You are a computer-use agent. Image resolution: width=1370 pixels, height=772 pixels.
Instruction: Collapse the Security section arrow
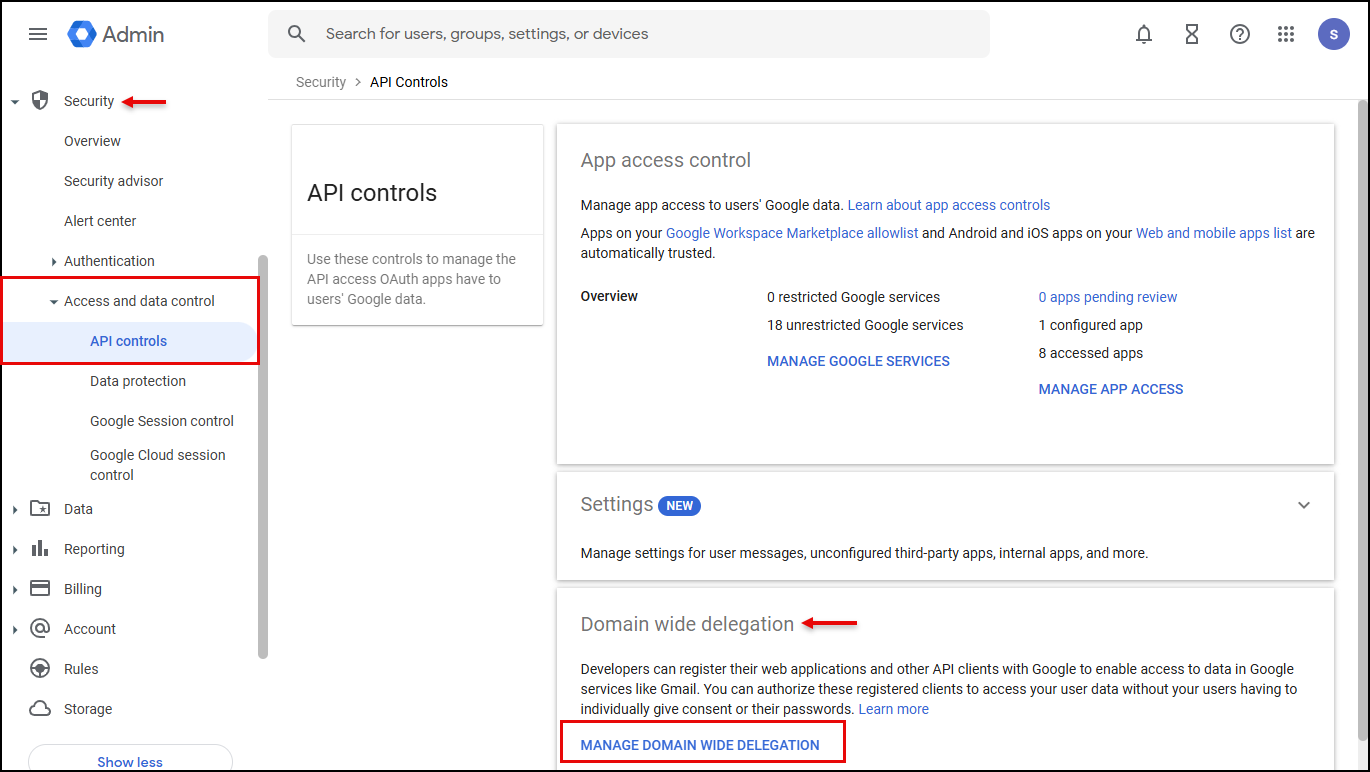15,102
